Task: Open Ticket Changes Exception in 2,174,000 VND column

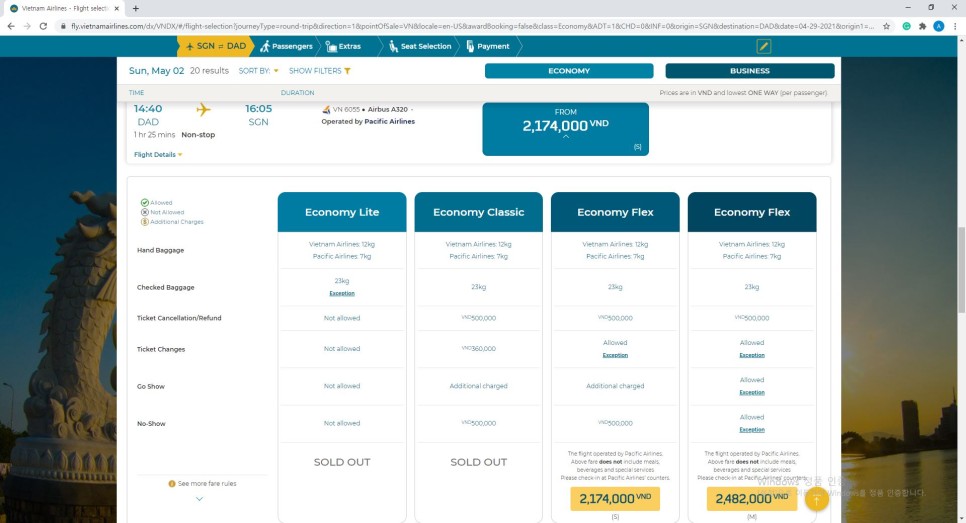Action: coord(615,355)
